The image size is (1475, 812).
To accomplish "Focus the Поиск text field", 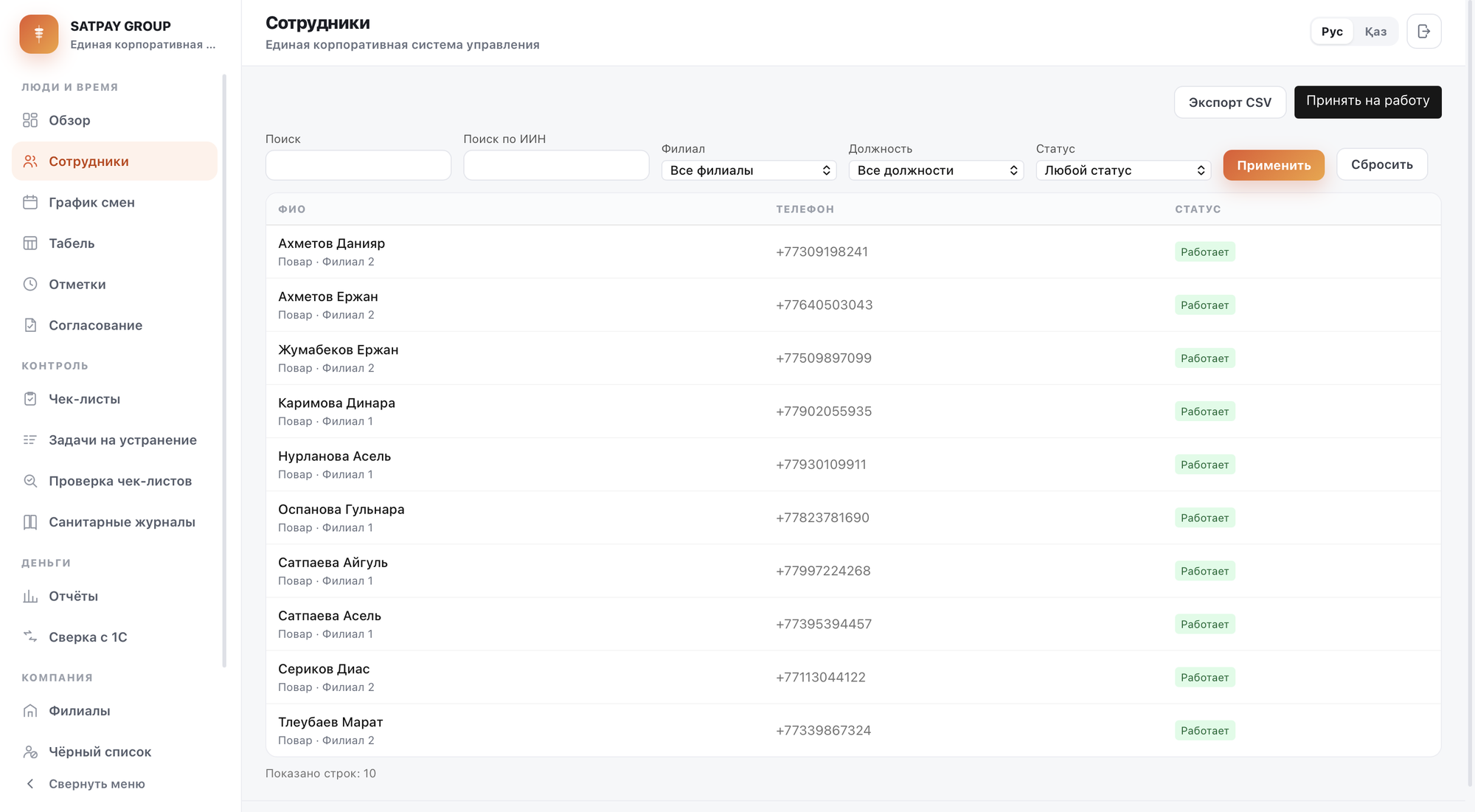I will coord(358,165).
